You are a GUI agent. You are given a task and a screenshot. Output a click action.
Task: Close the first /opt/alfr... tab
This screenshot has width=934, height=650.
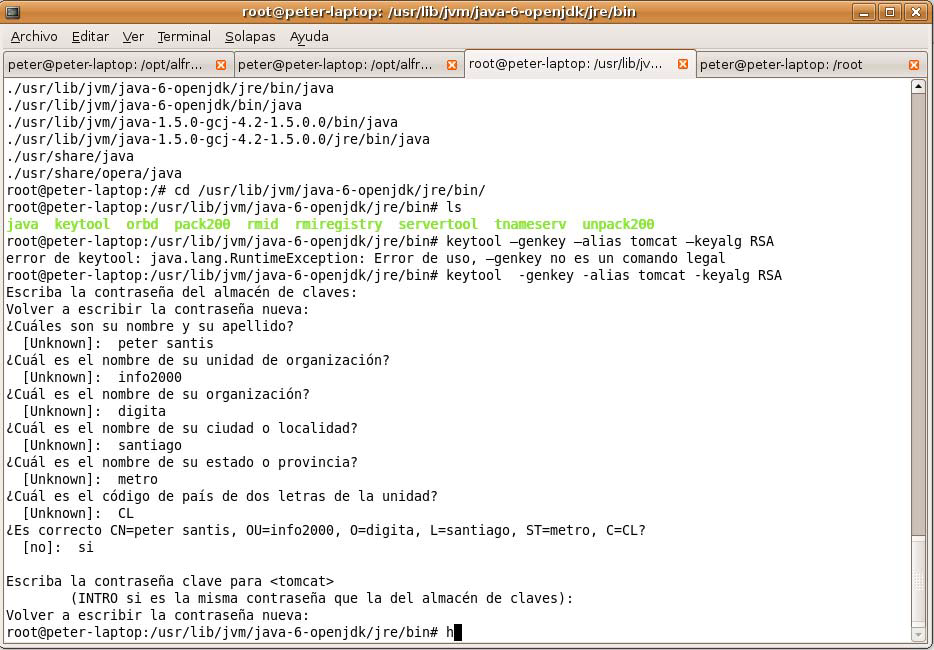tap(221, 64)
